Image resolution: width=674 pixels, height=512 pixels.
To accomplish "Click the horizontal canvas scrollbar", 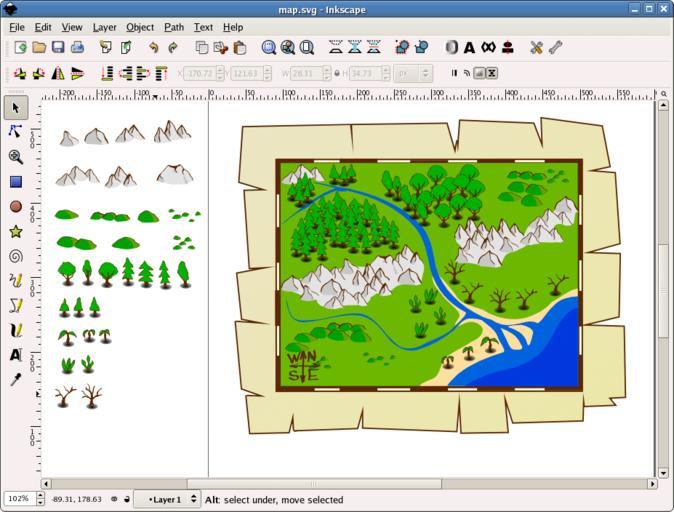I will pos(350,484).
